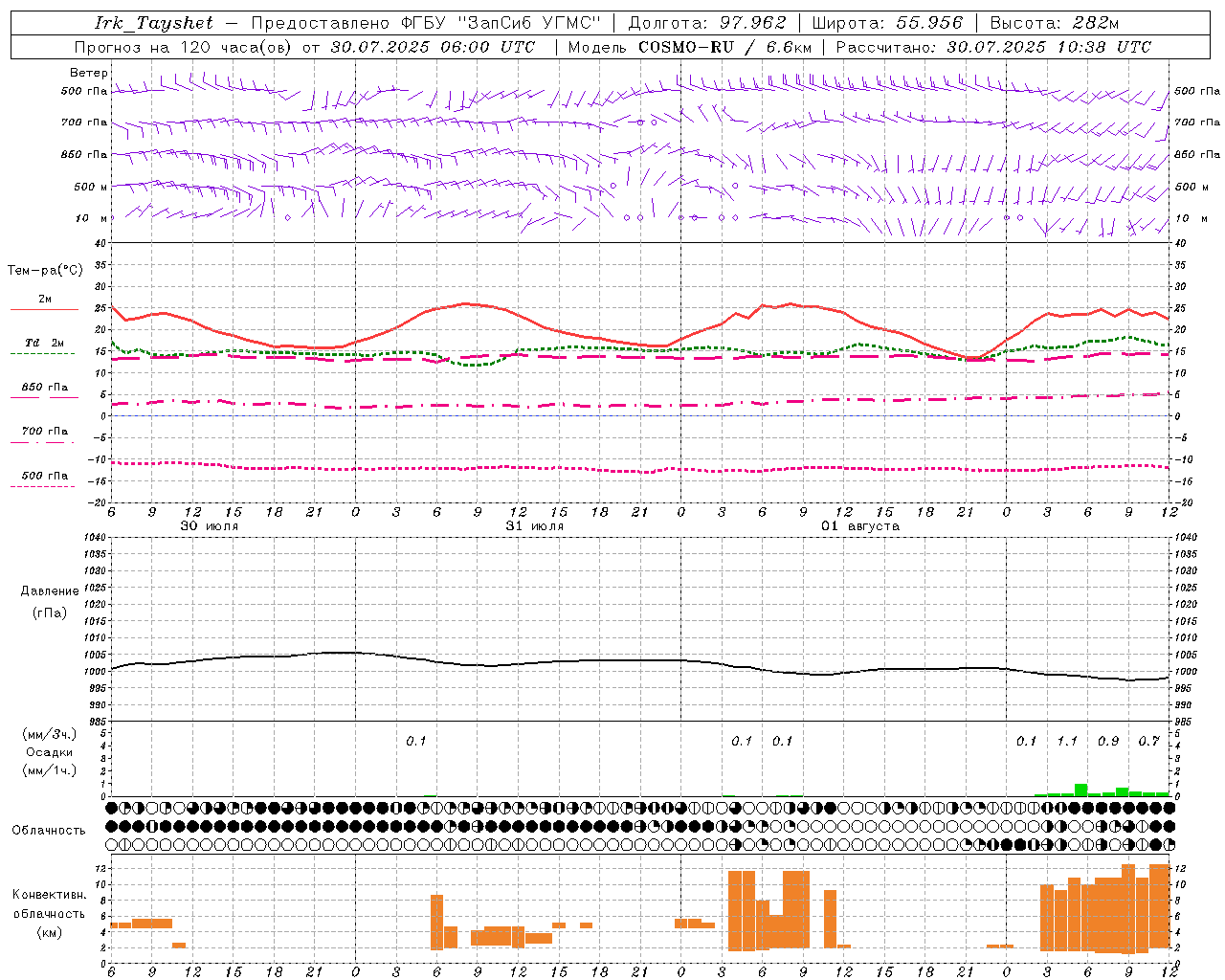Click the 0.7 precipitation total value
The width and height of the screenshot is (1225, 980).
click(1148, 741)
